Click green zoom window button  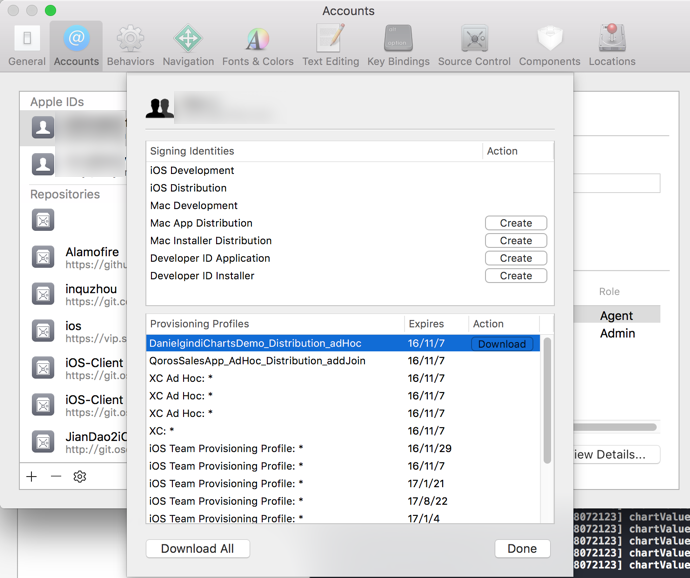tap(51, 10)
